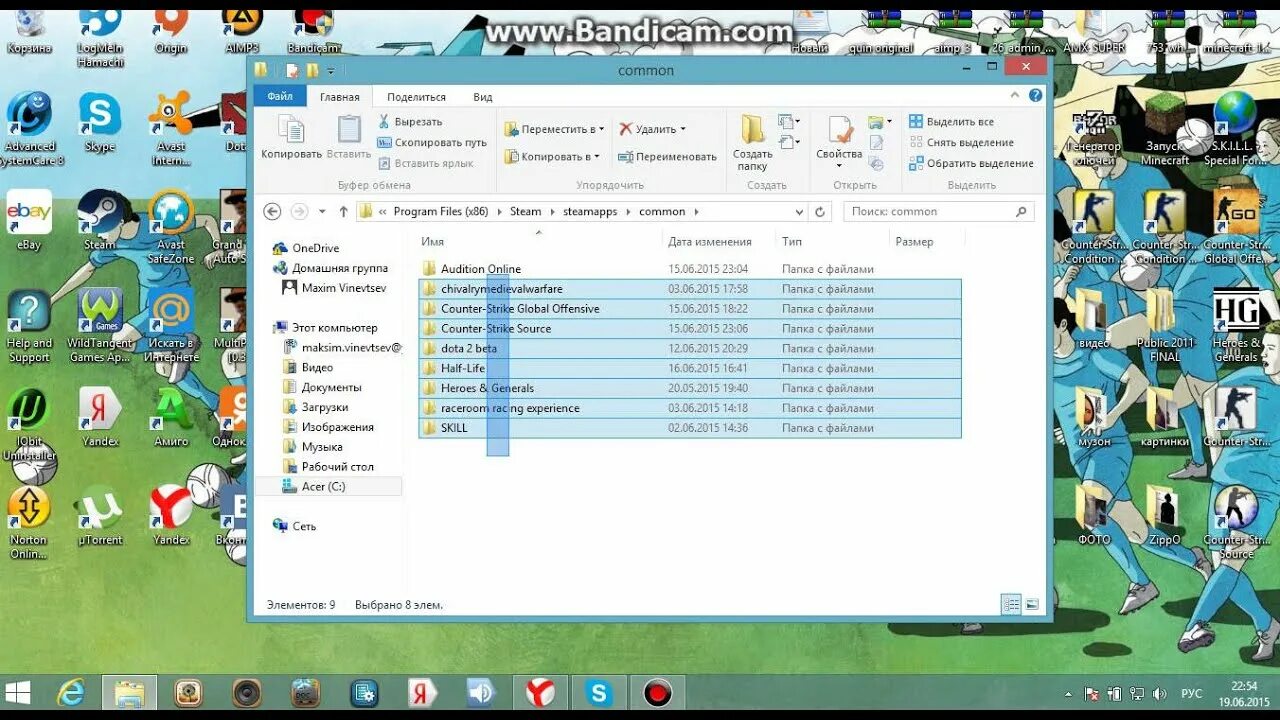Go back with the Back arrow button
This screenshot has width=1280, height=720.
click(x=272, y=212)
